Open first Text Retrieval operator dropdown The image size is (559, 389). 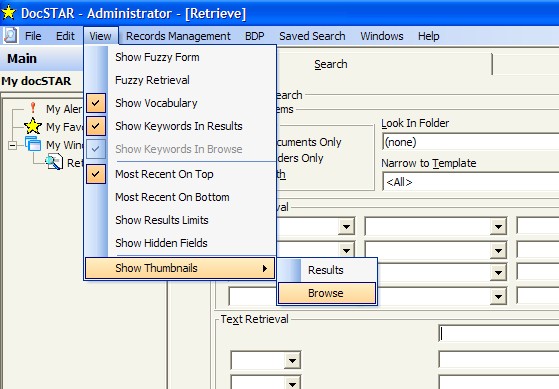[x=292, y=360]
